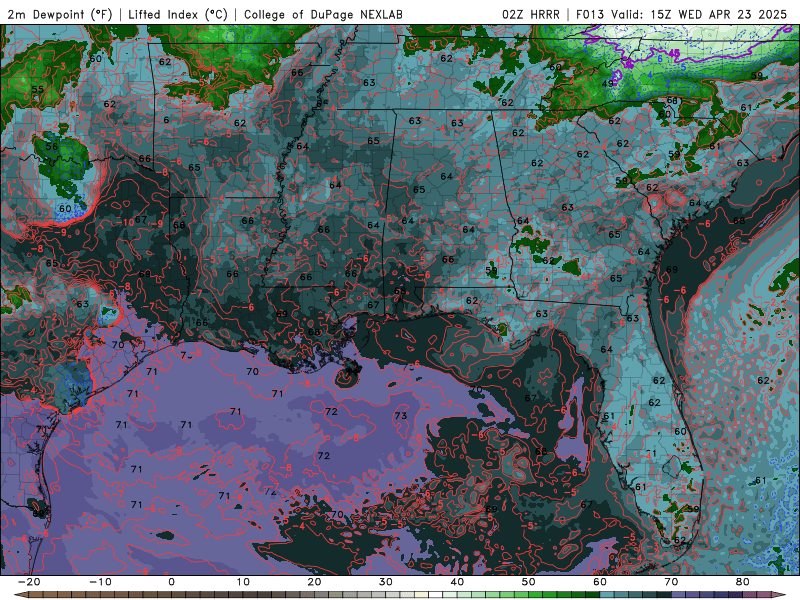Image resolution: width=800 pixels, height=600 pixels.
Task: Select the 30 tick on the color scale
Action: click(386, 582)
